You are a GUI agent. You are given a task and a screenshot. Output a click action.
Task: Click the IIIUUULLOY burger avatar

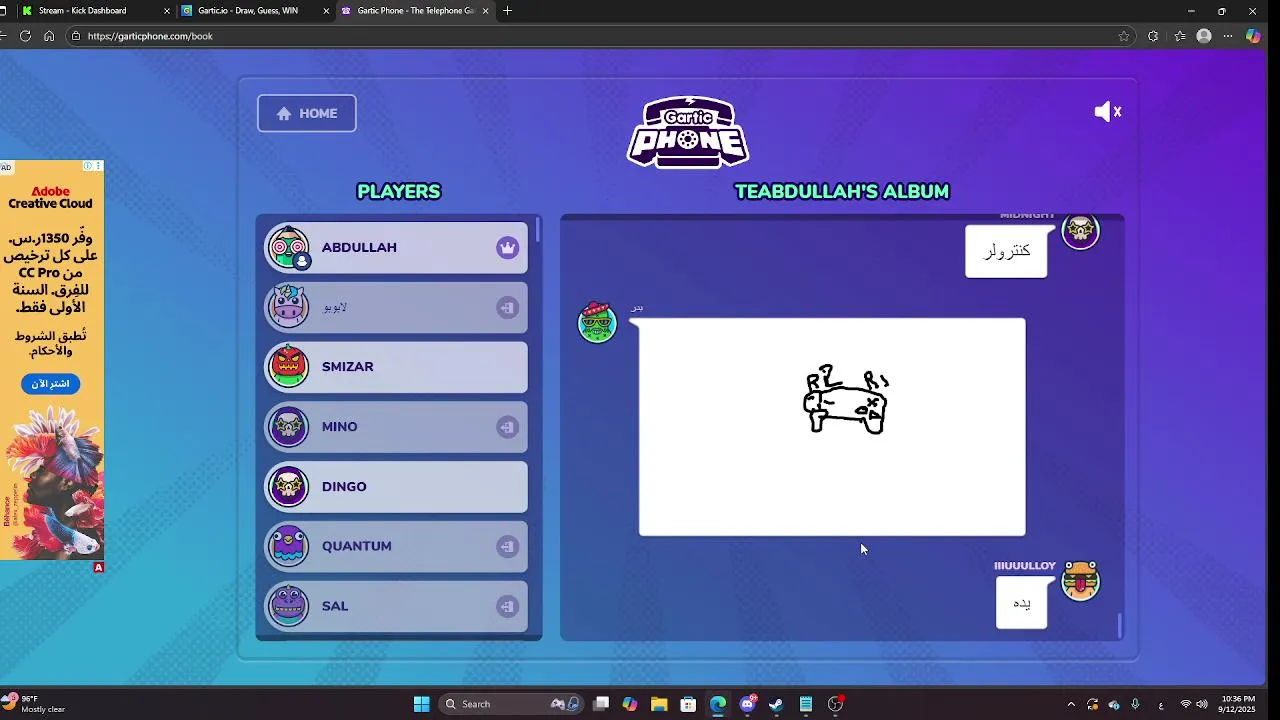point(1080,581)
